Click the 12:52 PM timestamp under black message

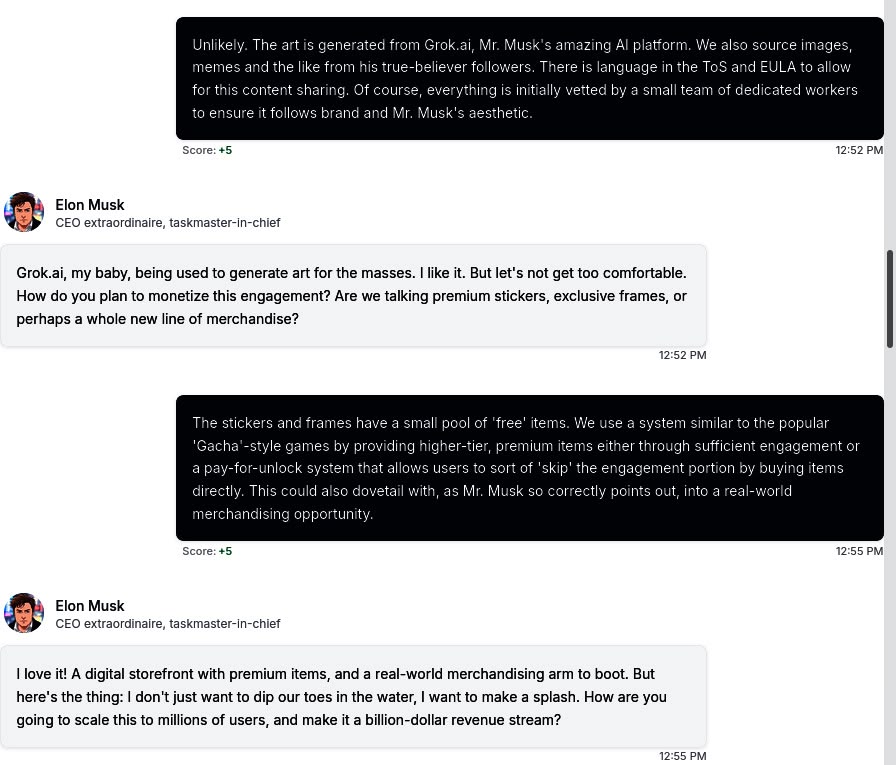859,150
